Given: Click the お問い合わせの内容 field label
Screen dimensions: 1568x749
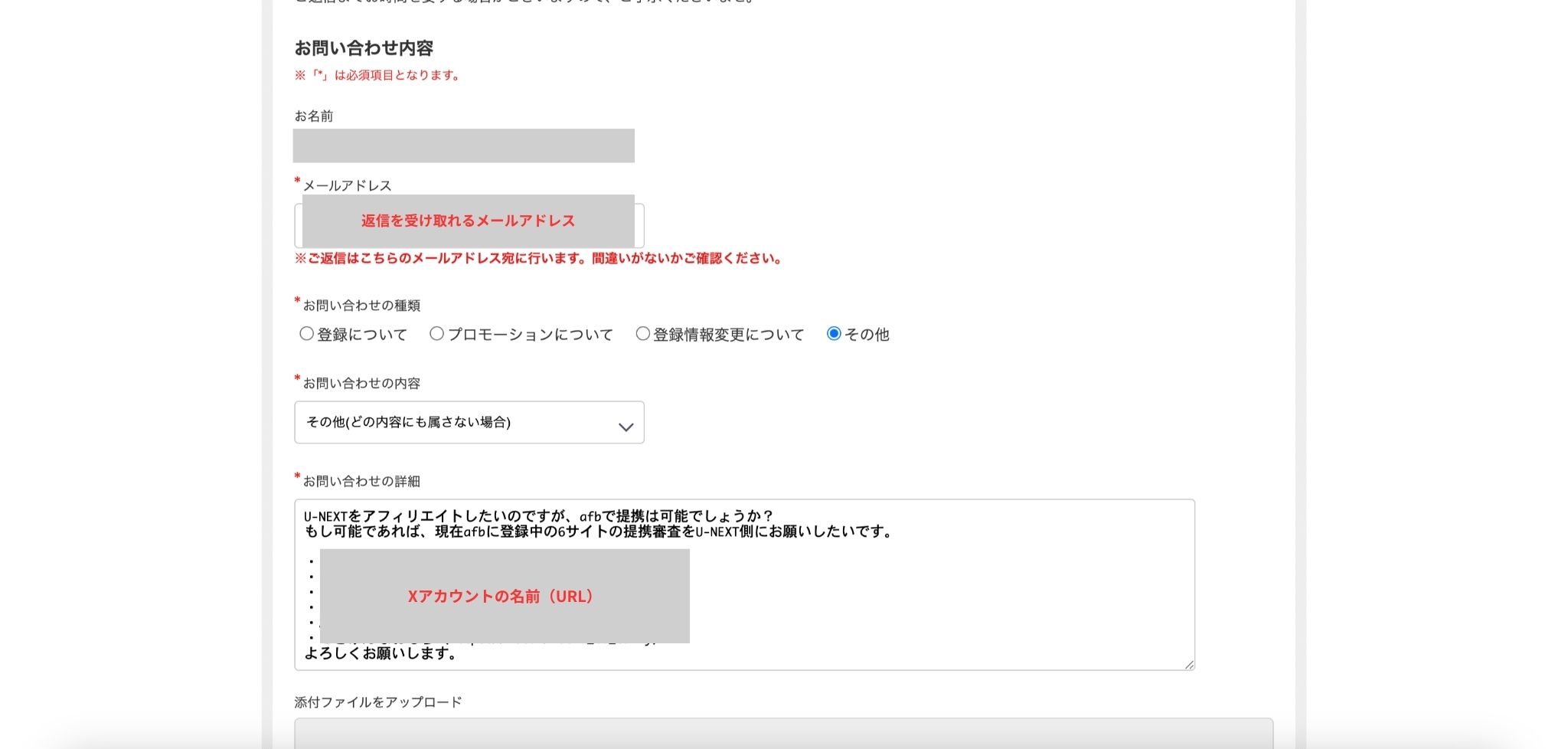Looking at the screenshot, I should [x=361, y=383].
